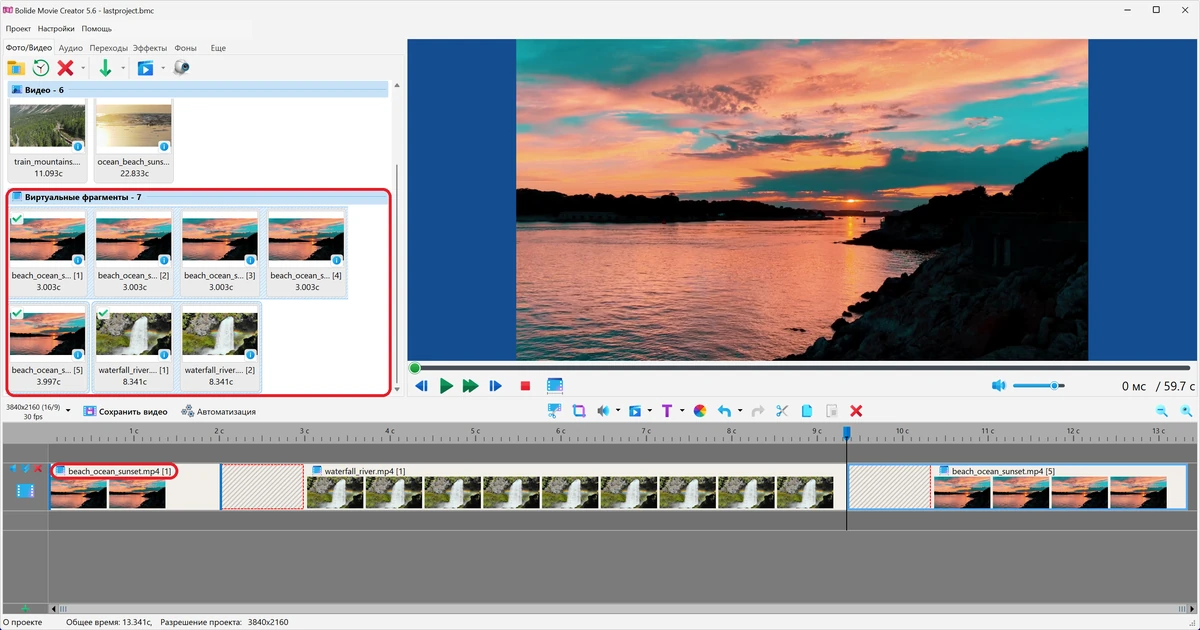This screenshot has height=630, width=1200.
Task: Switch to the Аудио tab
Action: coord(70,48)
